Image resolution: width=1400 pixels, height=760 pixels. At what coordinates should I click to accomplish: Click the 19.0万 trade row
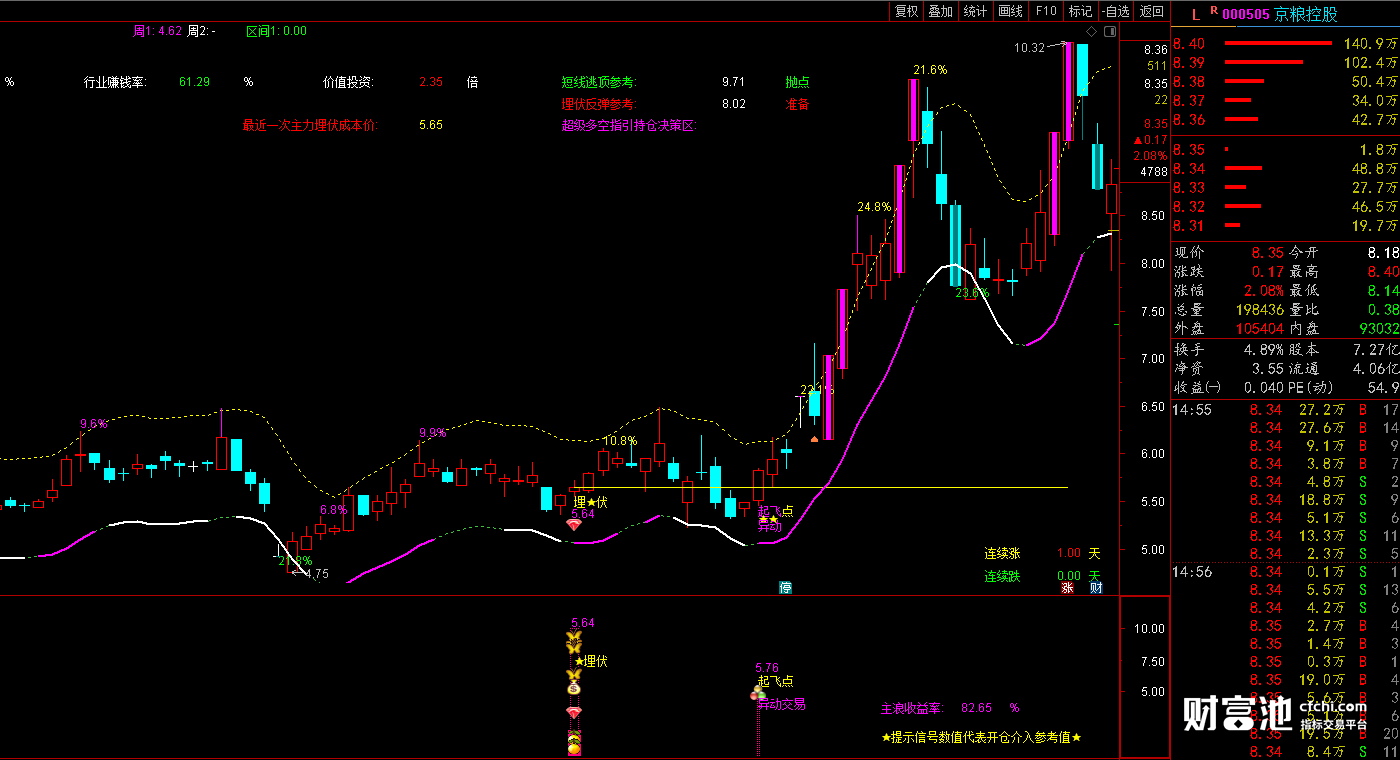click(x=1285, y=680)
